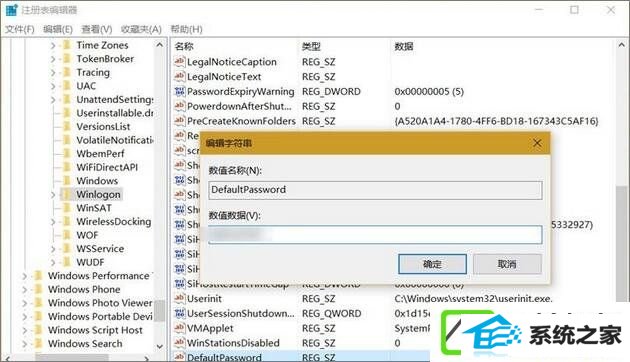Screen dimensions: 630x362
Task: Click the UserSessionShutdown QWORD value icon
Action: pyautogui.click(x=179, y=313)
